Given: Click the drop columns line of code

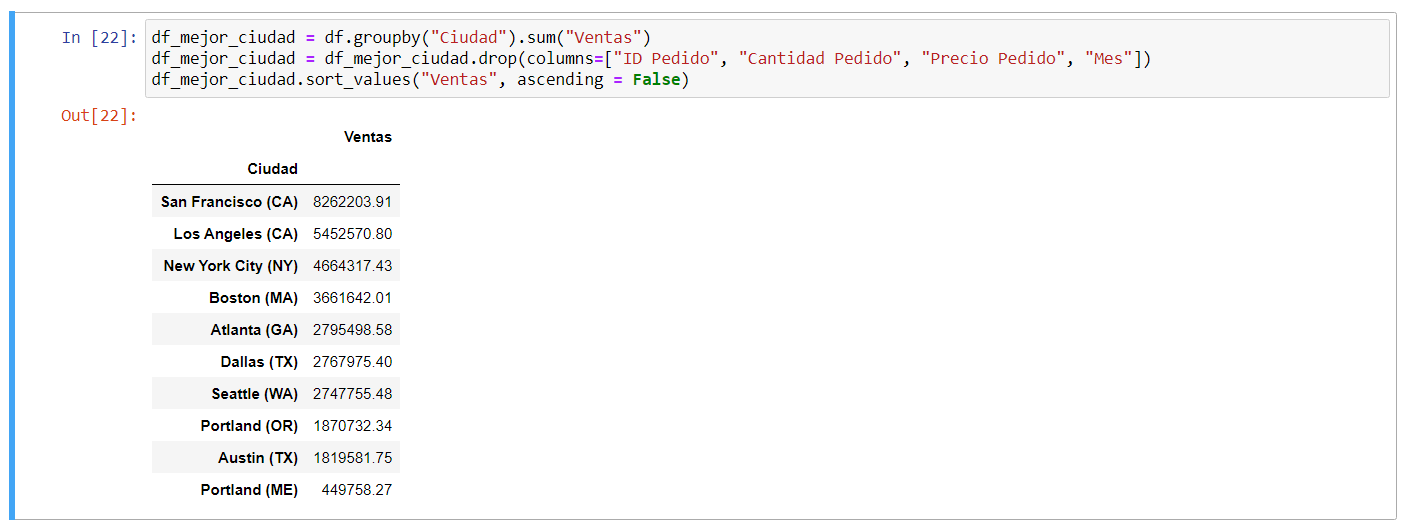Looking at the screenshot, I should click(650, 59).
